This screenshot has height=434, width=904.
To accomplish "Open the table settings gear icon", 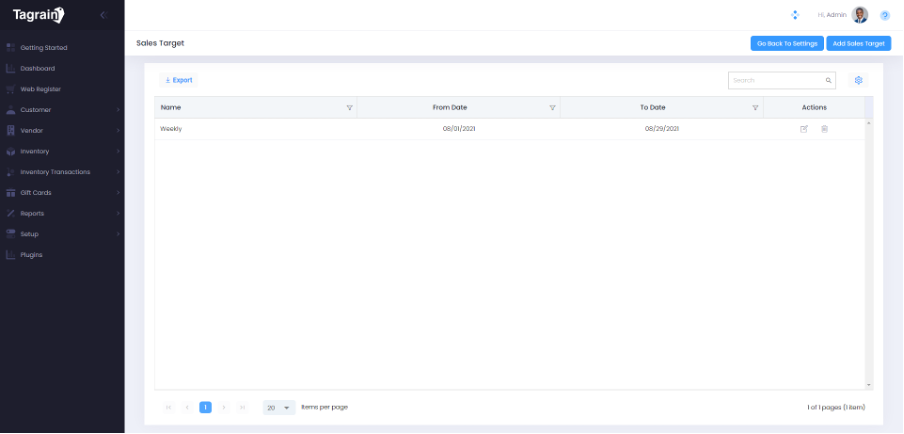I will pyautogui.click(x=858, y=80).
